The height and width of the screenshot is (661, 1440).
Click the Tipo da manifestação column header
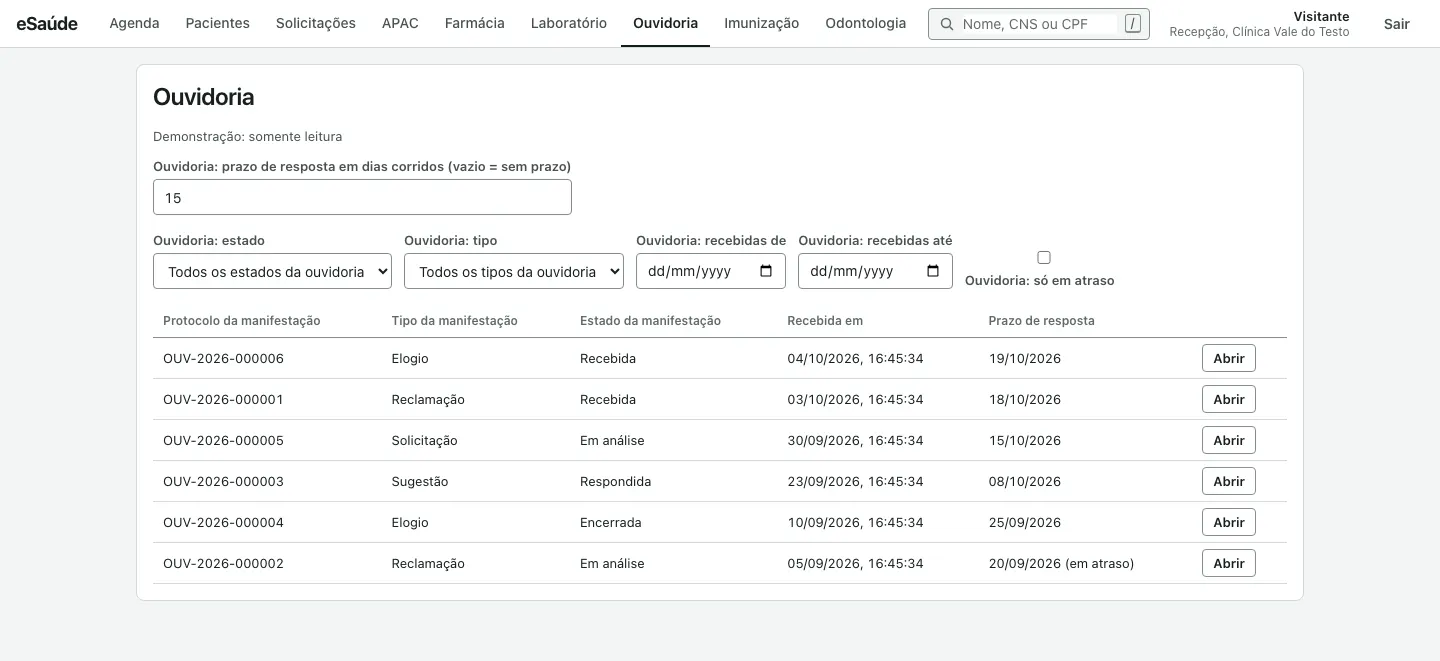(x=454, y=321)
